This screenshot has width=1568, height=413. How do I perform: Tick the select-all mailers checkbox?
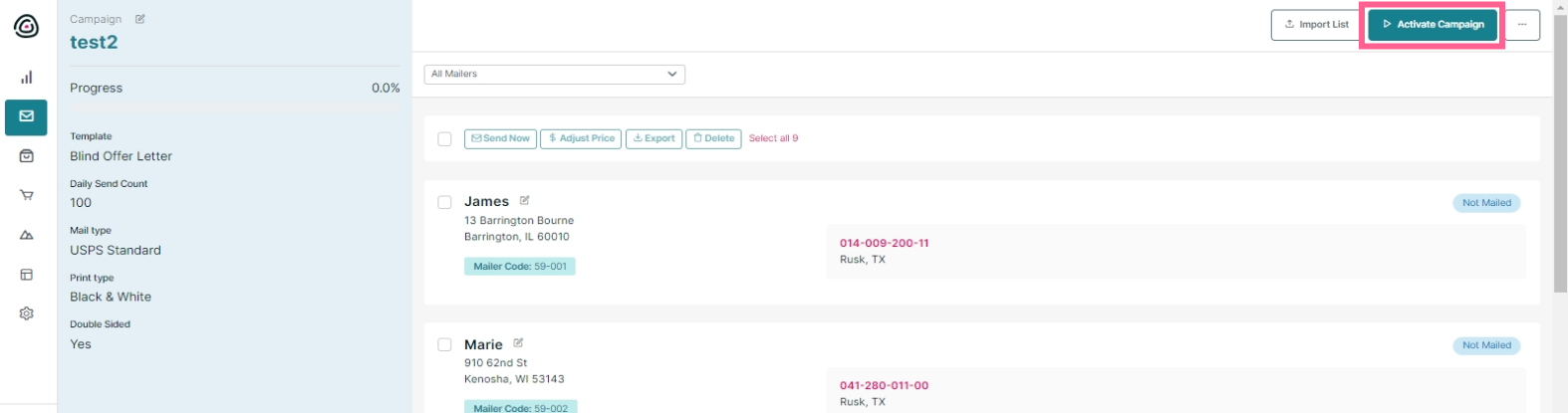[x=444, y=139]
